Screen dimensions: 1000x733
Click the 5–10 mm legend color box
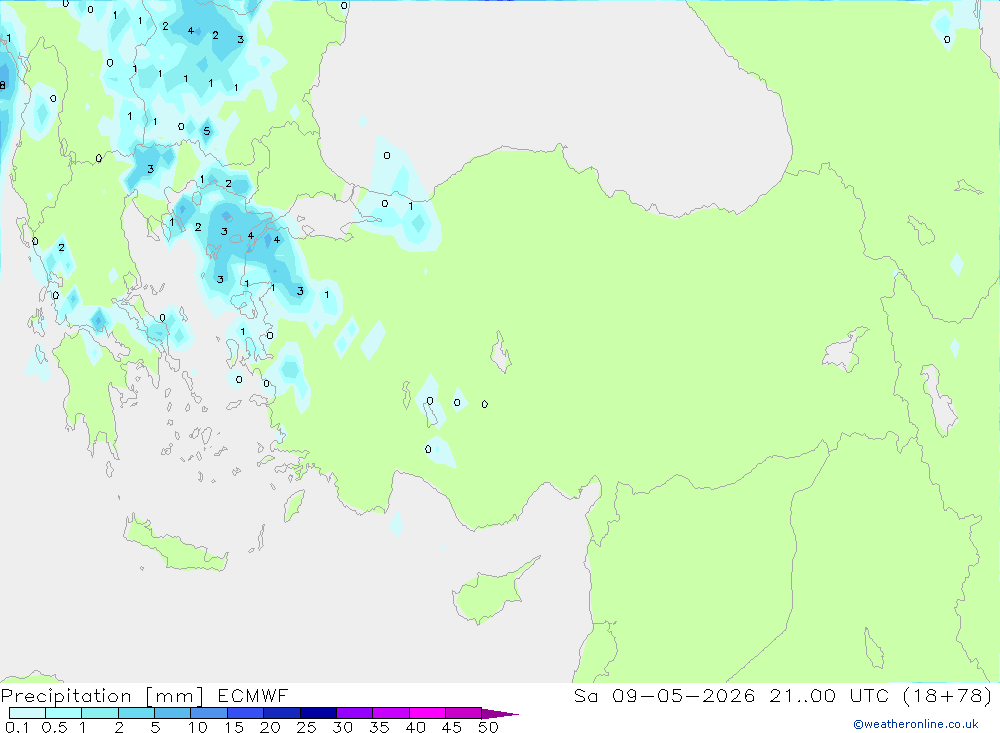pos(173,713)
